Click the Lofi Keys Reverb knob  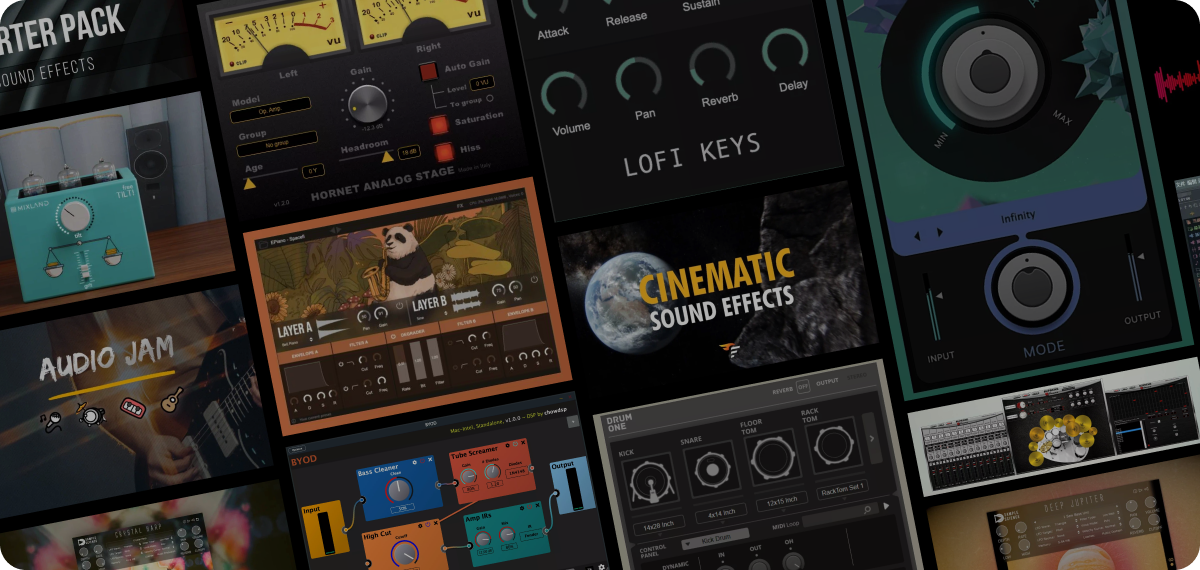(713, 66)
